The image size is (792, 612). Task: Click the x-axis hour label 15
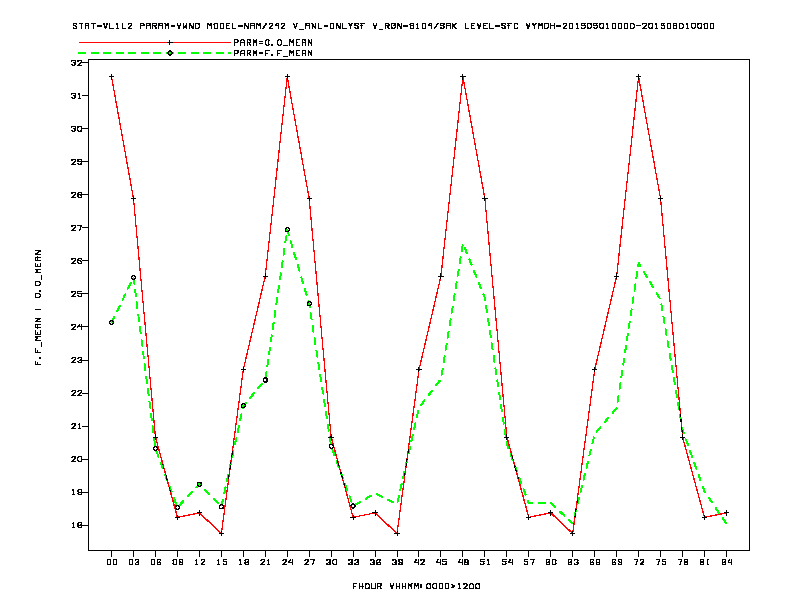pos(221,562)
